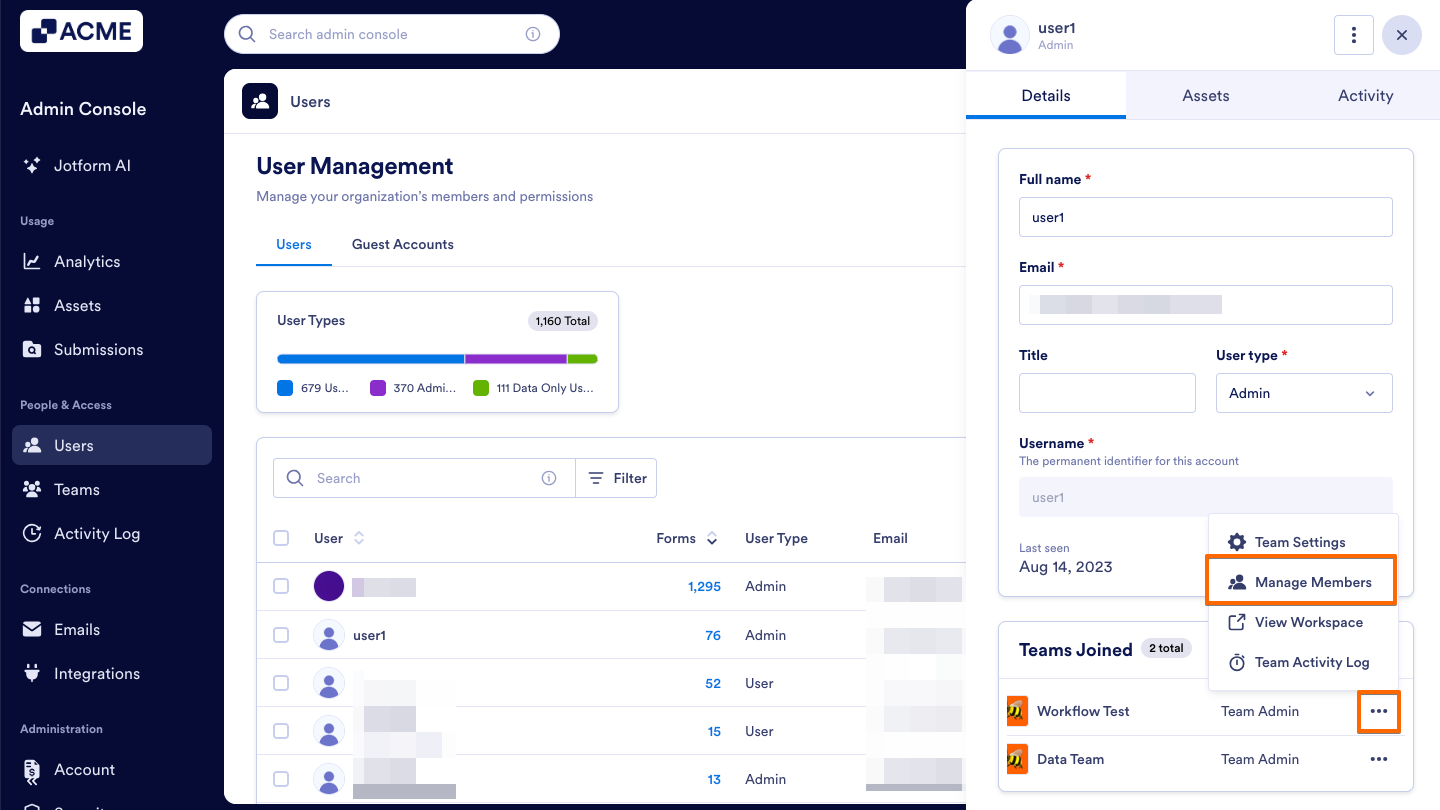Open the User type dropdown showing Admin
This screenshot has width=1440, height=810.
[1304, 393]
